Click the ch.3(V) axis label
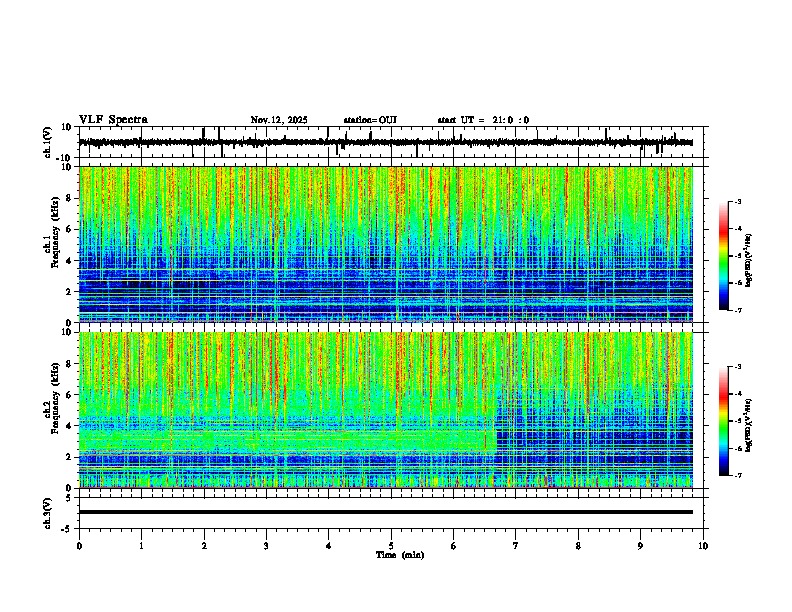 click(x=48, y=513)
